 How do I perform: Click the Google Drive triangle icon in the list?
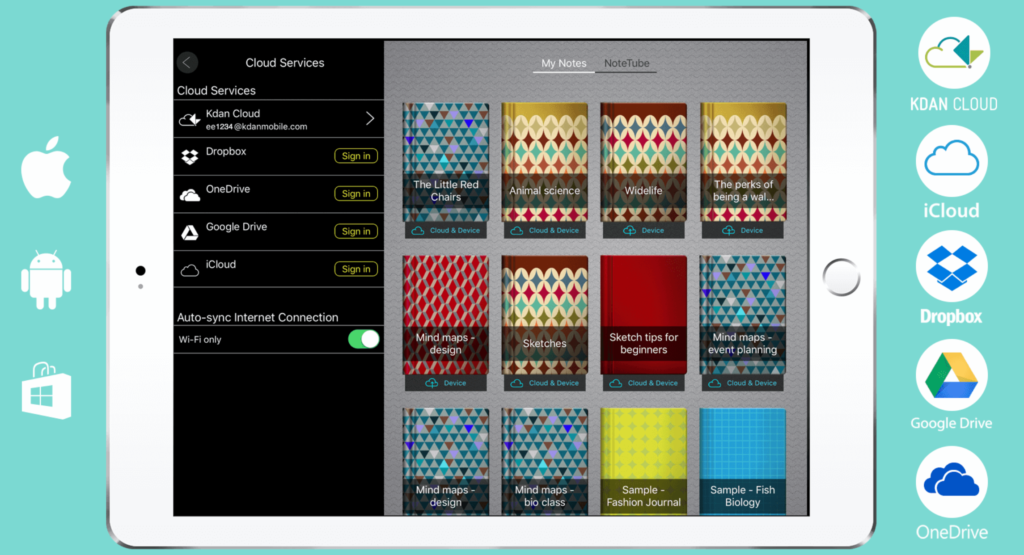click(x=189, y=232)
